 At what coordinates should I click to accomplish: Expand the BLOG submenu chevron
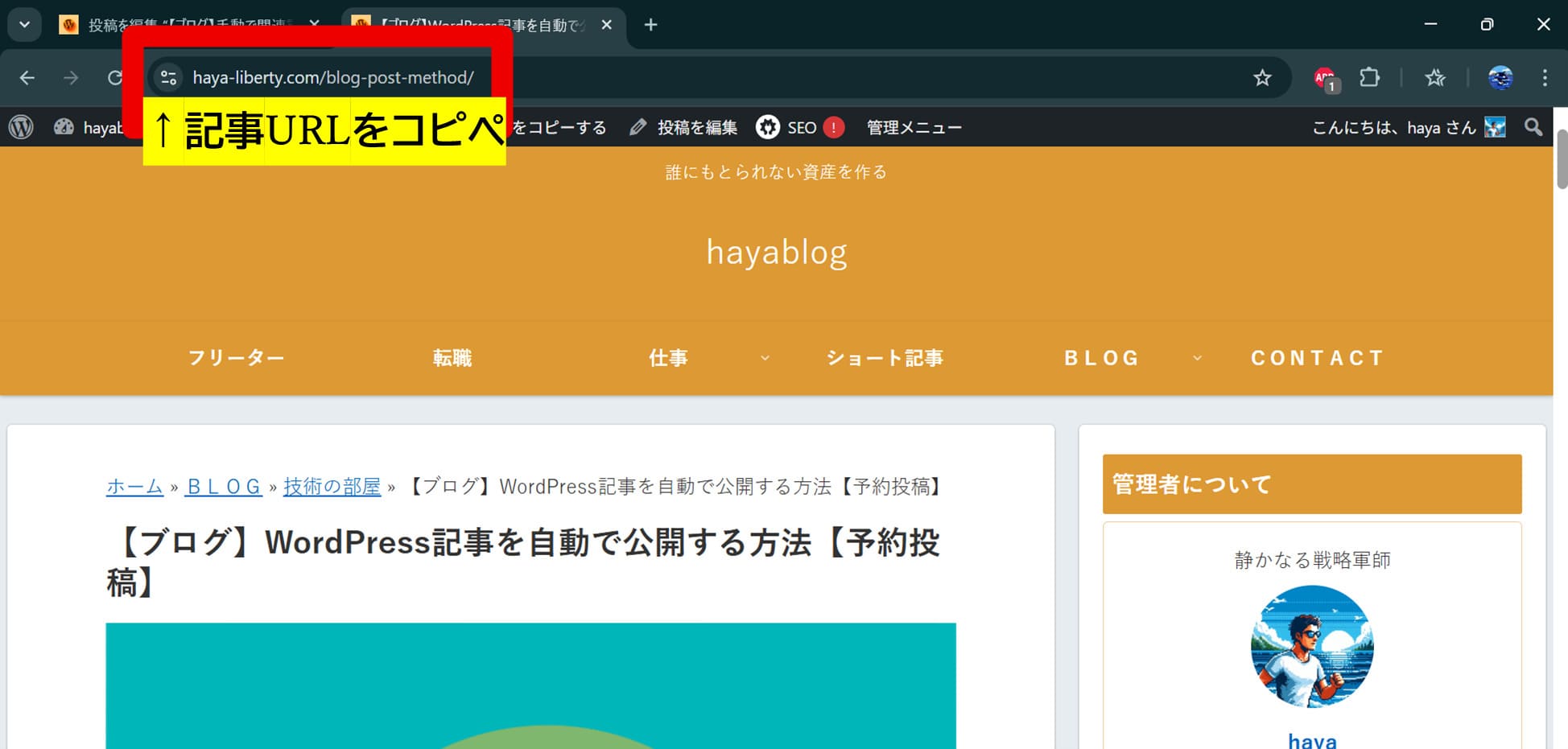pyautogui.click(x=1197, y=358)
